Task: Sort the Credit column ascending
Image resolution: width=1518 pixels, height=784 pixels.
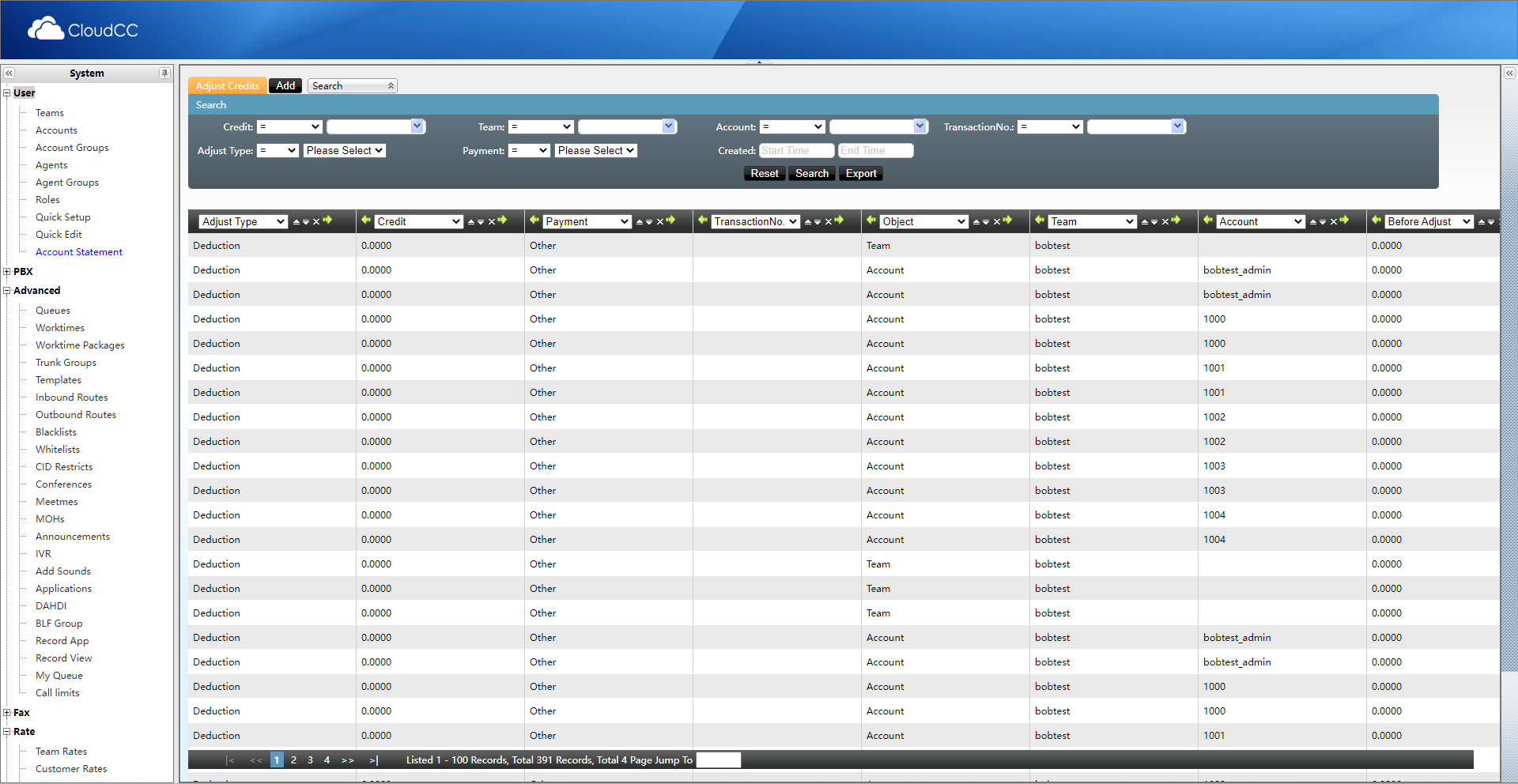Action: pos(471,222)
